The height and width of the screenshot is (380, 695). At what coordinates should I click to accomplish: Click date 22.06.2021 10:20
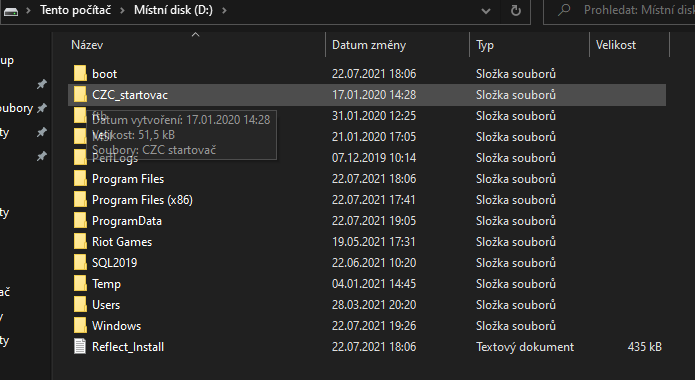(374, 263)
